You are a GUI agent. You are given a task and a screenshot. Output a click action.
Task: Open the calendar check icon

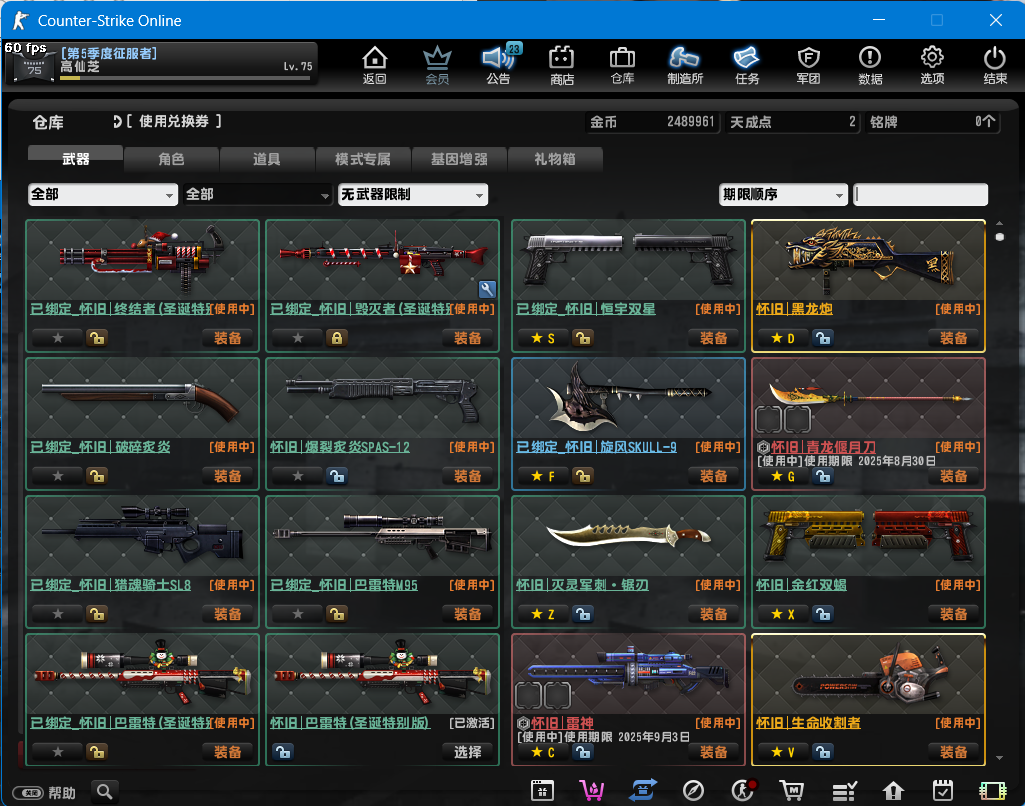943,790
